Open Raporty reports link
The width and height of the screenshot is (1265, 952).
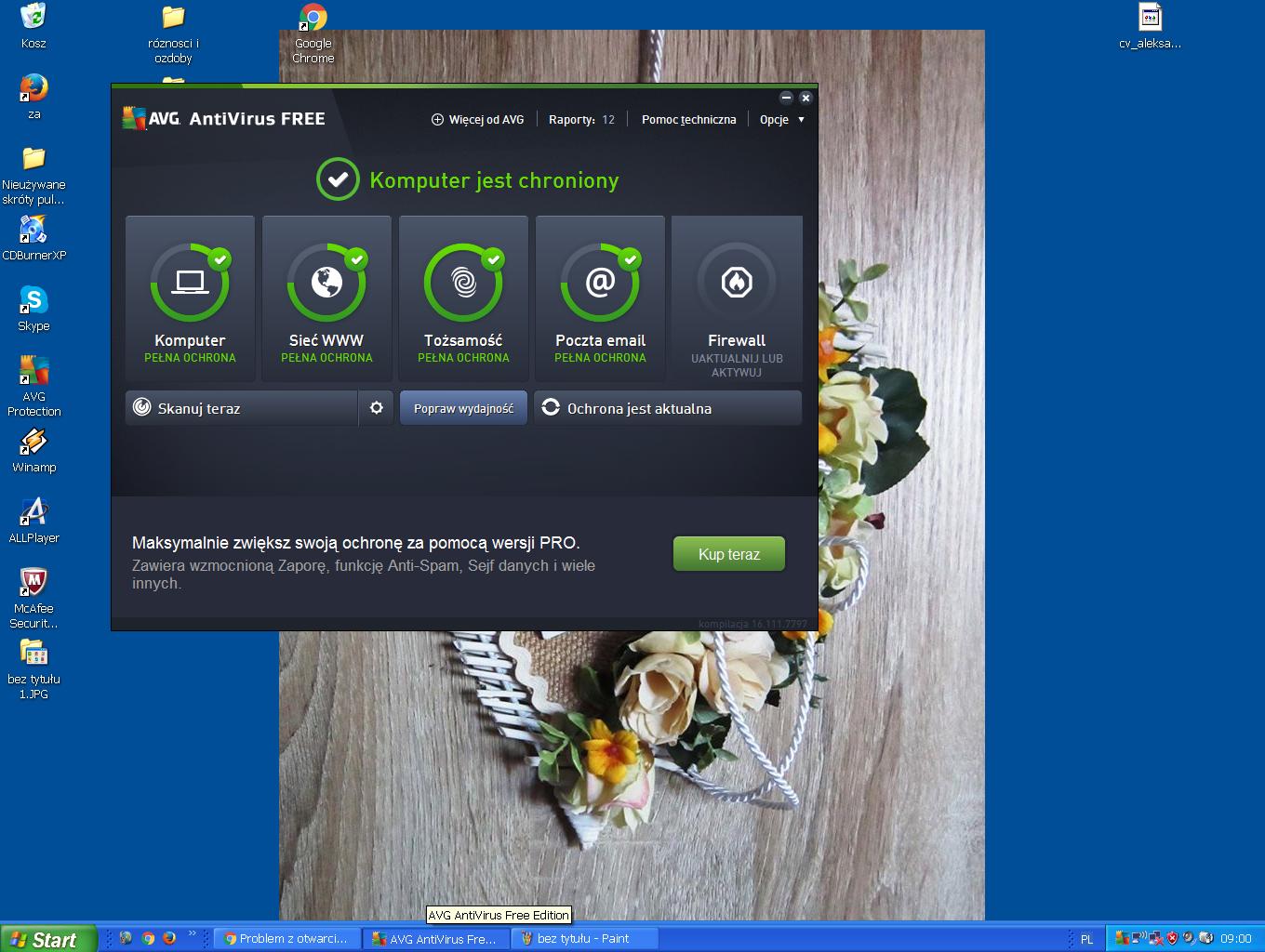tap(581, 120)
